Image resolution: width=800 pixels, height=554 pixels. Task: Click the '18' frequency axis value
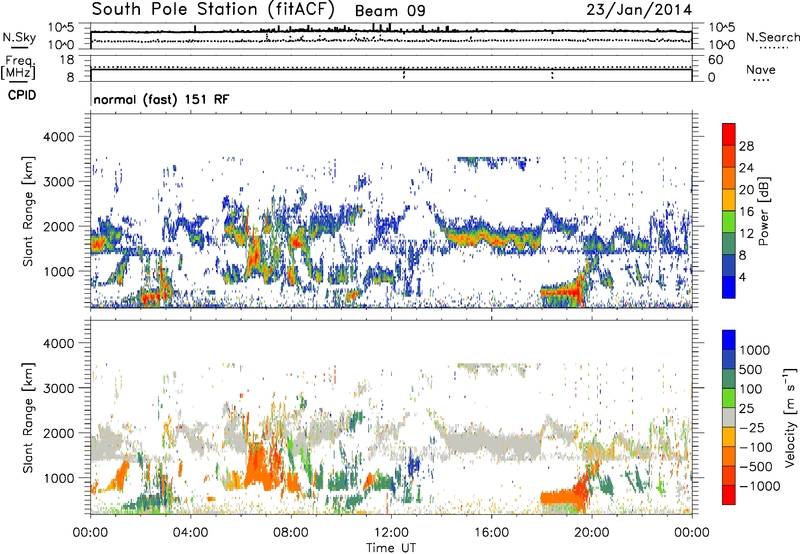[67, 60]
